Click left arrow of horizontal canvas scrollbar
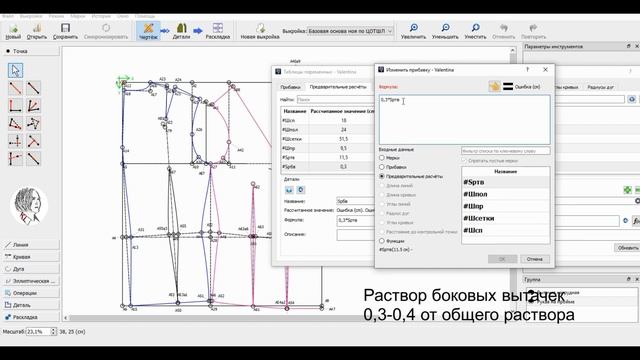The height and width of the screenshot is (360, 640). [66, 318]
